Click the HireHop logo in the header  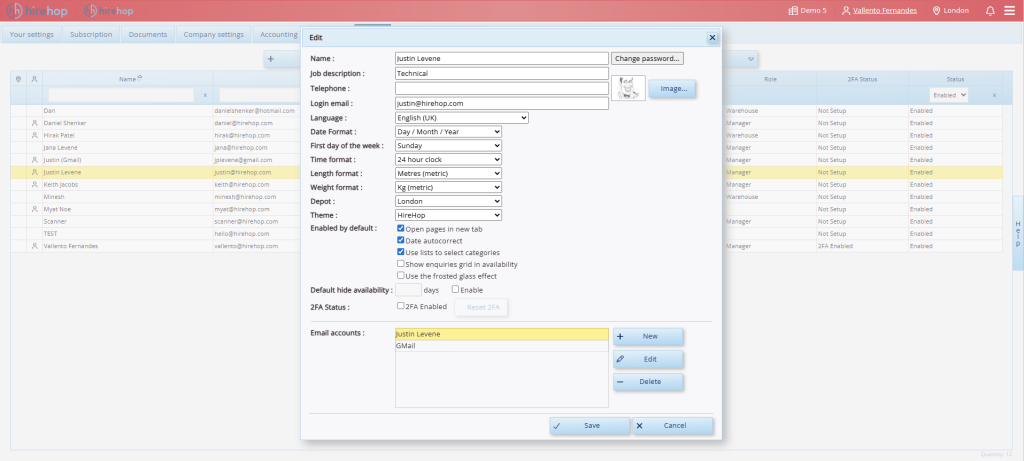(37, 10)
